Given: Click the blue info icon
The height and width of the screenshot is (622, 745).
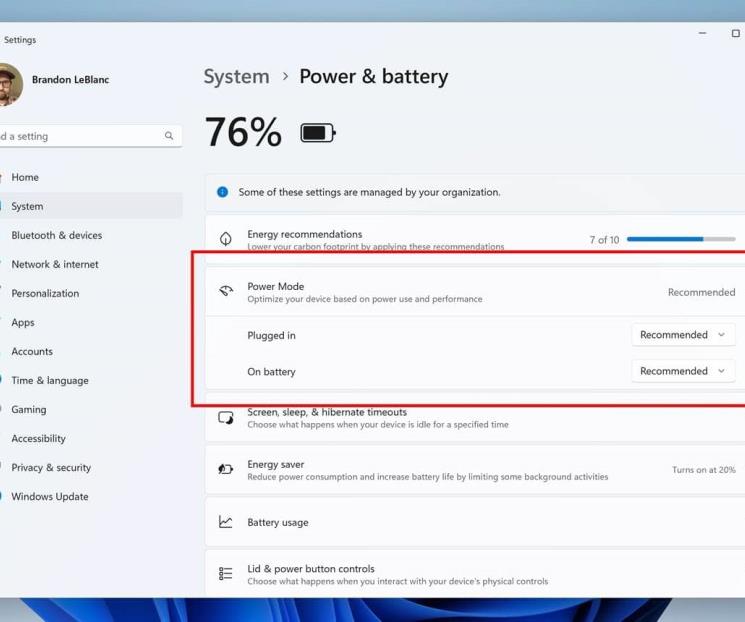Looking at the screenshot, I should (222, 192).
